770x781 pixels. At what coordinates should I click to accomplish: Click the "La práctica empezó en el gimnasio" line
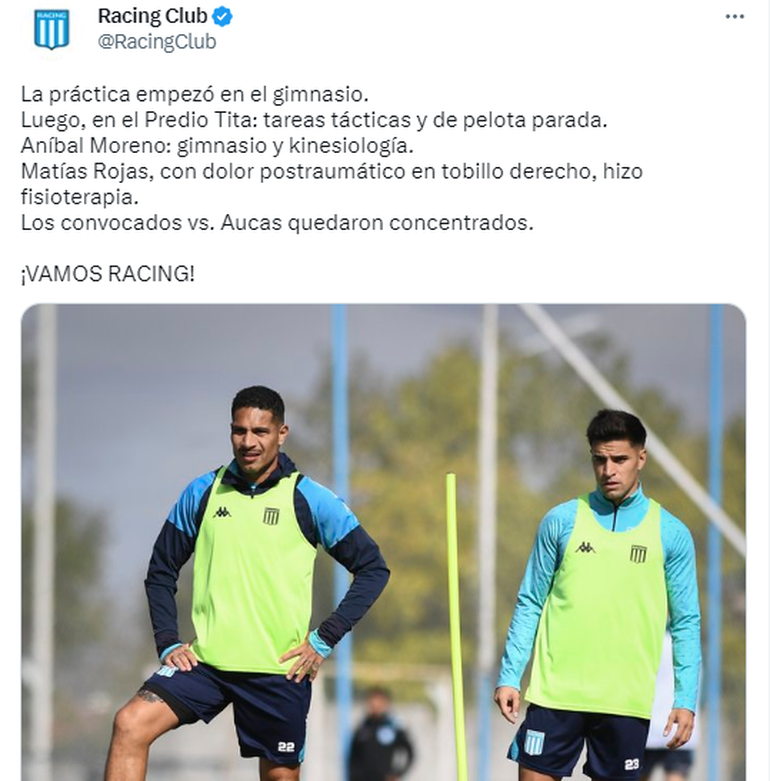(195, 94)
